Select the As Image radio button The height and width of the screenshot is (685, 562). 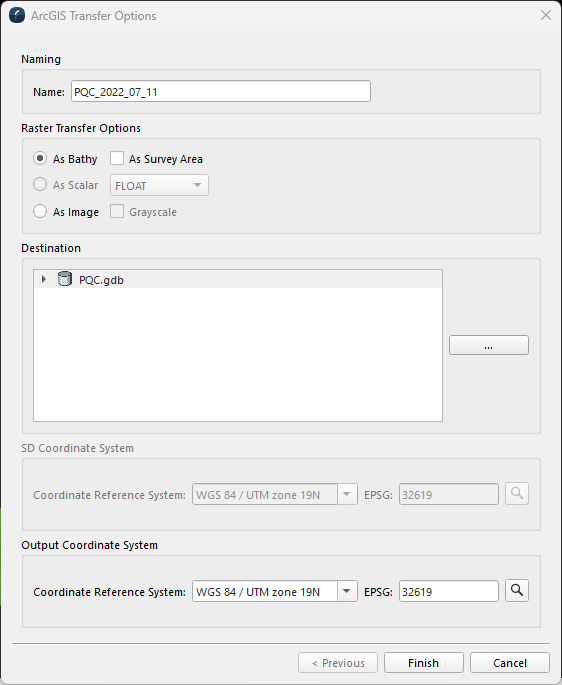[x=40, y=212]
